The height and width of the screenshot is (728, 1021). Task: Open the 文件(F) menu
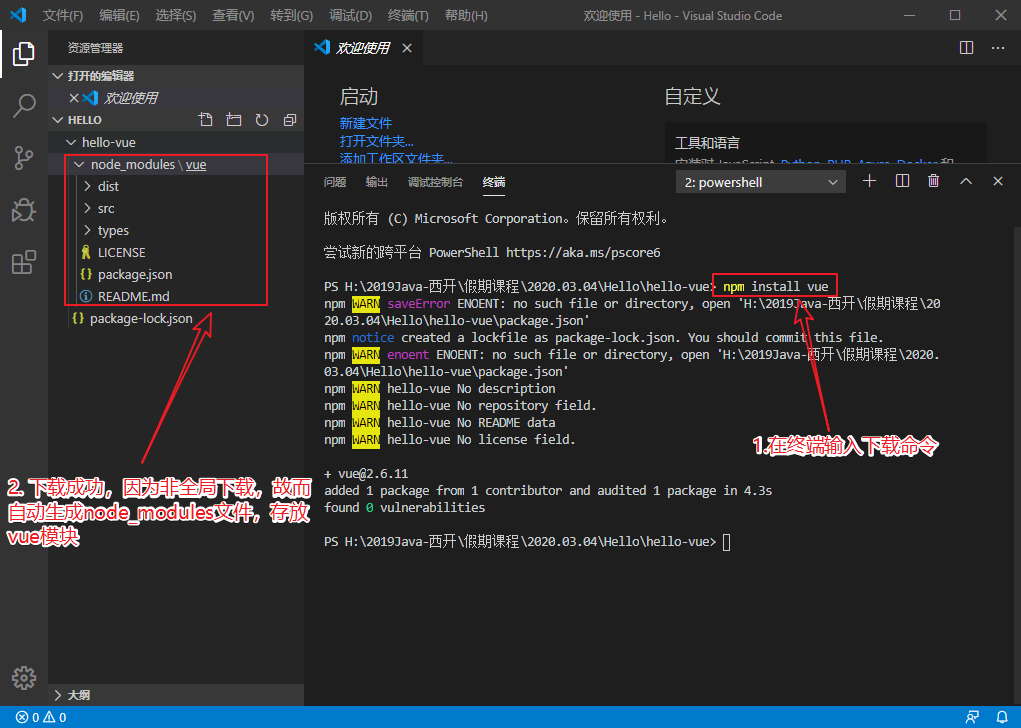coord(63,15)
